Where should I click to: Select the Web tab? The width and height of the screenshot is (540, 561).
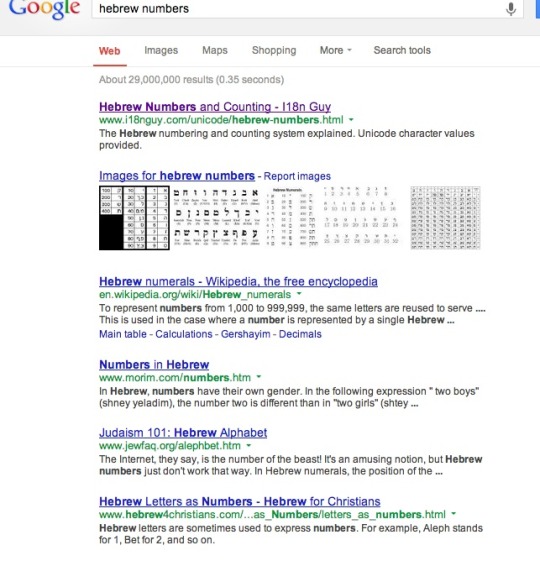[110, 51]
